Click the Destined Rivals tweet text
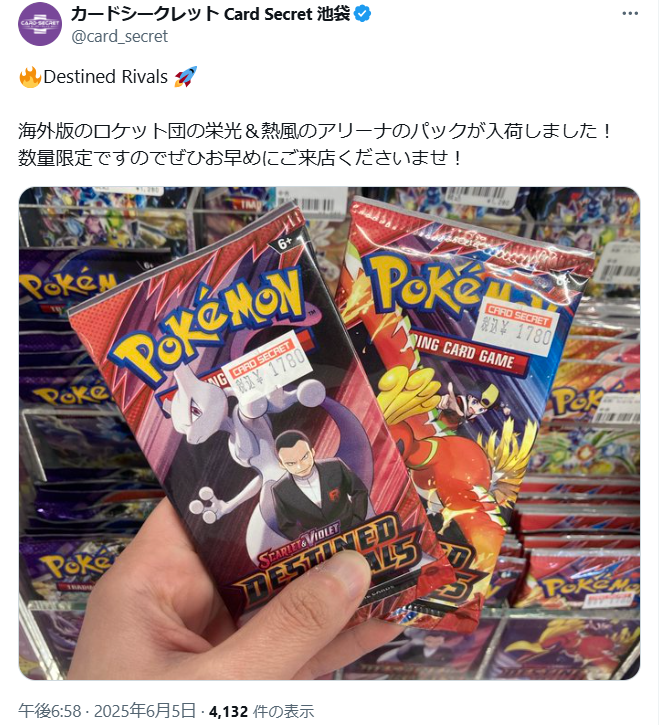Image resolution: width=662 pixels, height=725 pixels. [105, 77]
